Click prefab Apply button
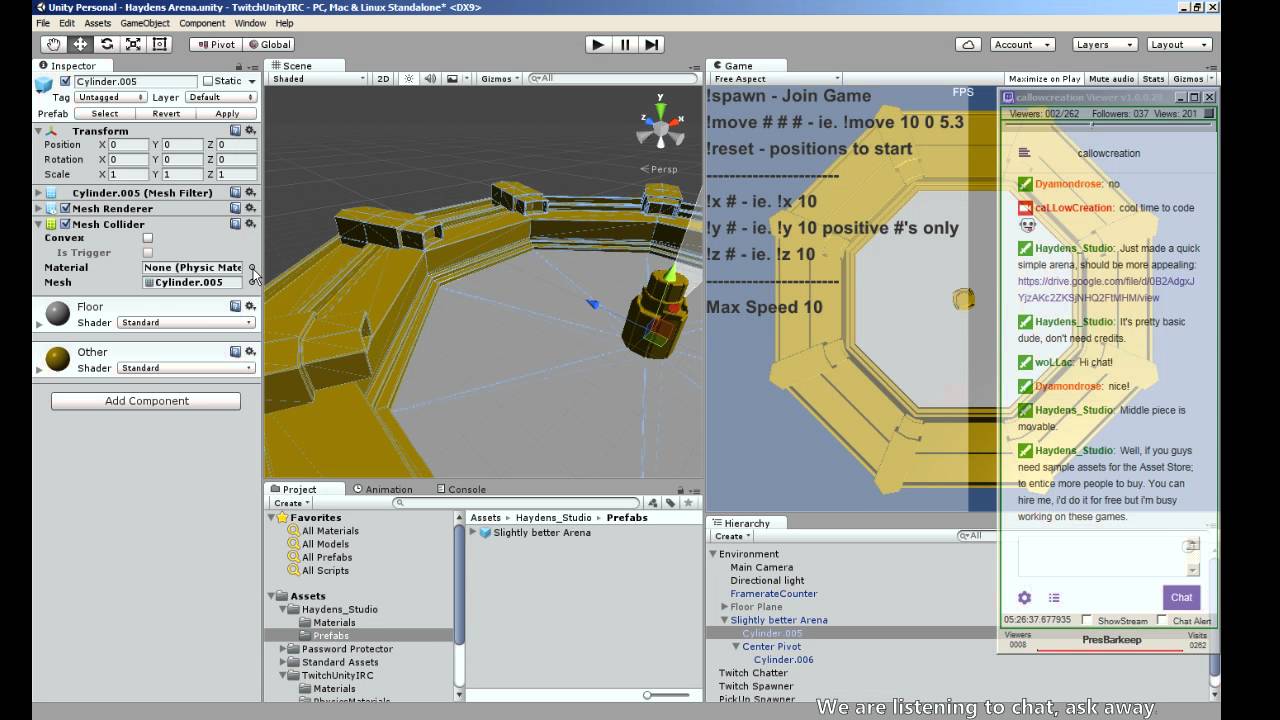The width and height of the screenshot is (1280, 720). (x=227, y=114)
